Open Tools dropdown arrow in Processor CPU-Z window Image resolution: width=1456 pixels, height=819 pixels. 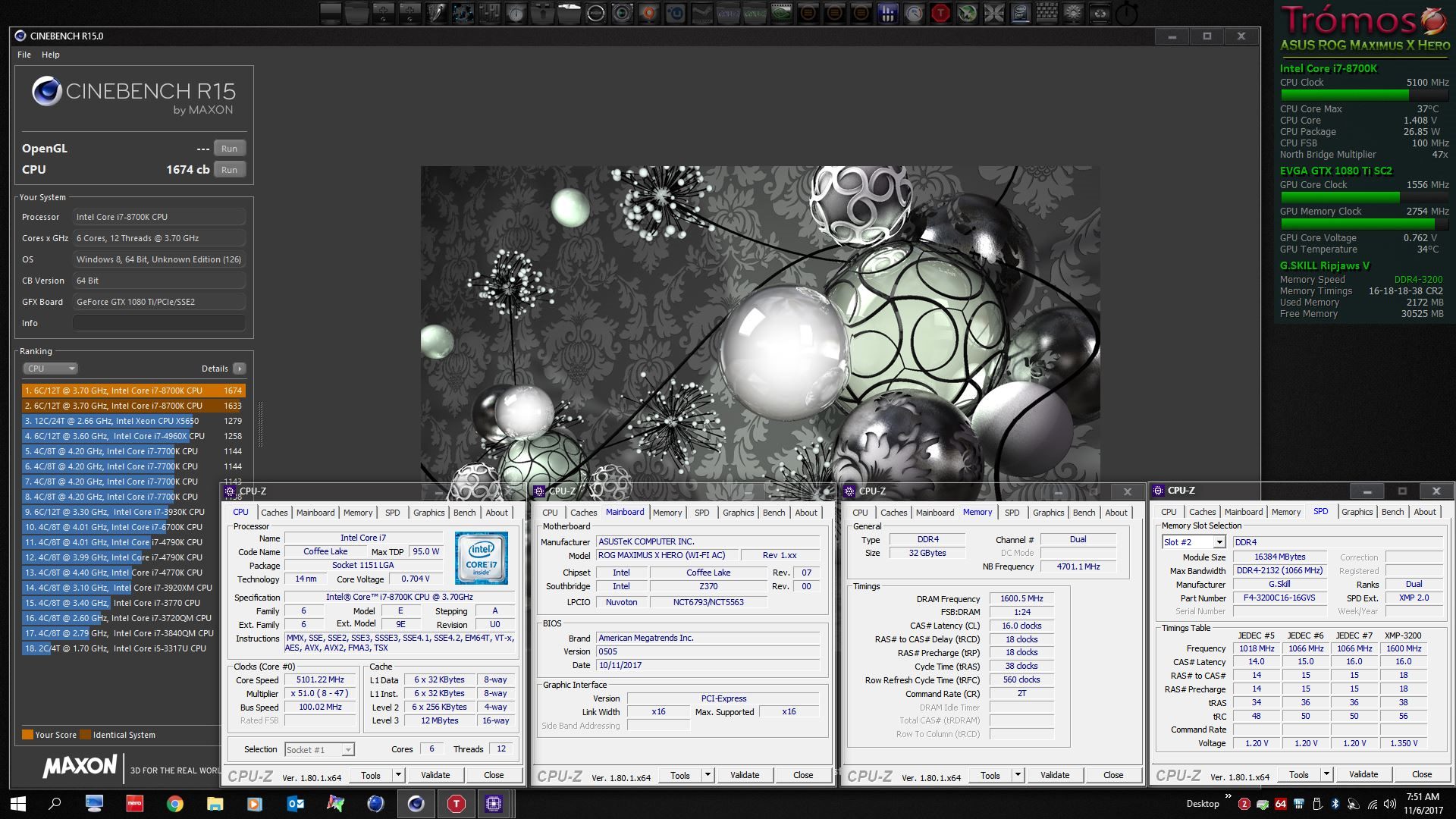pyautogui.click(x=398, y=775)
